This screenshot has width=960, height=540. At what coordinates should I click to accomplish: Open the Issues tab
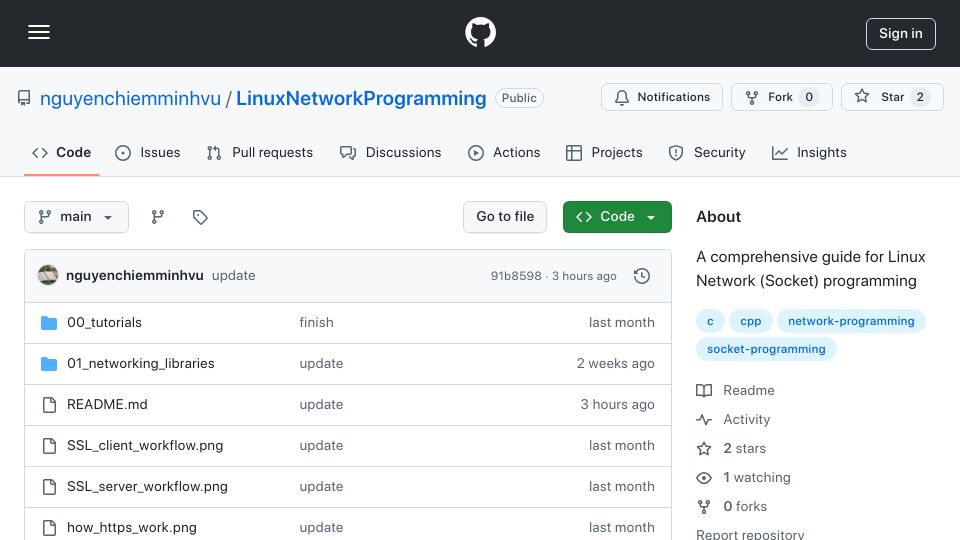pyautogui.click(x=148, y=153)
